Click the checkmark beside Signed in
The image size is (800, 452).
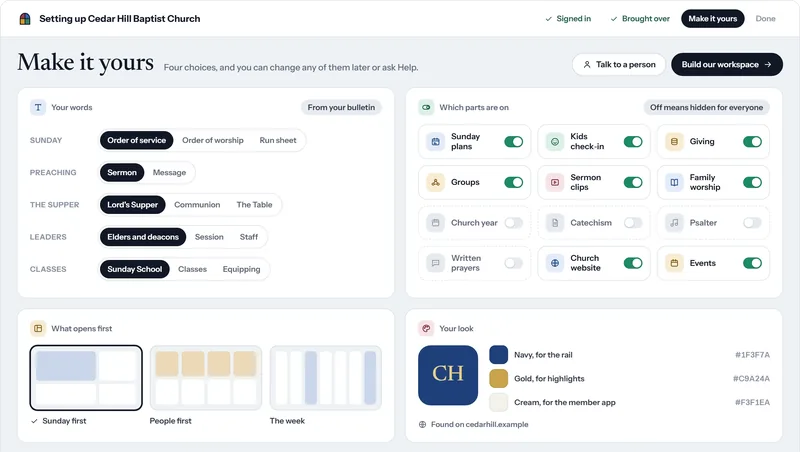tap(548, 19)
